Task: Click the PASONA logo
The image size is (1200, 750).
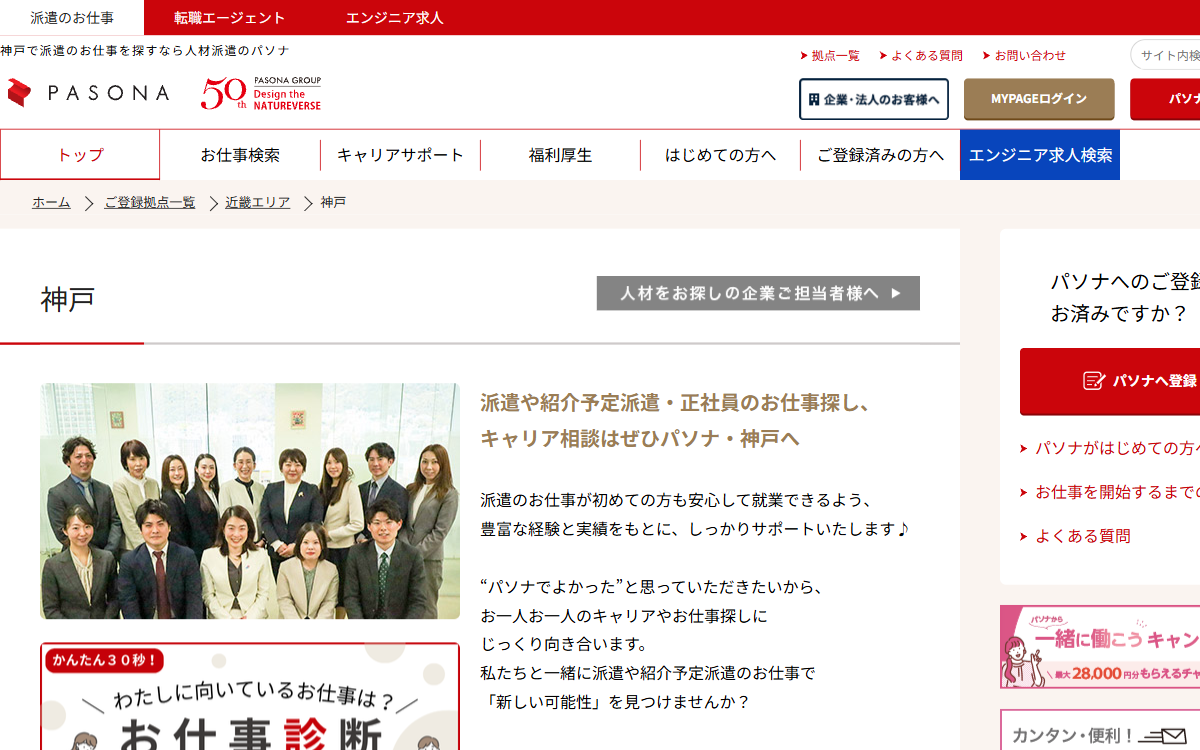Action: coord(88,93)
